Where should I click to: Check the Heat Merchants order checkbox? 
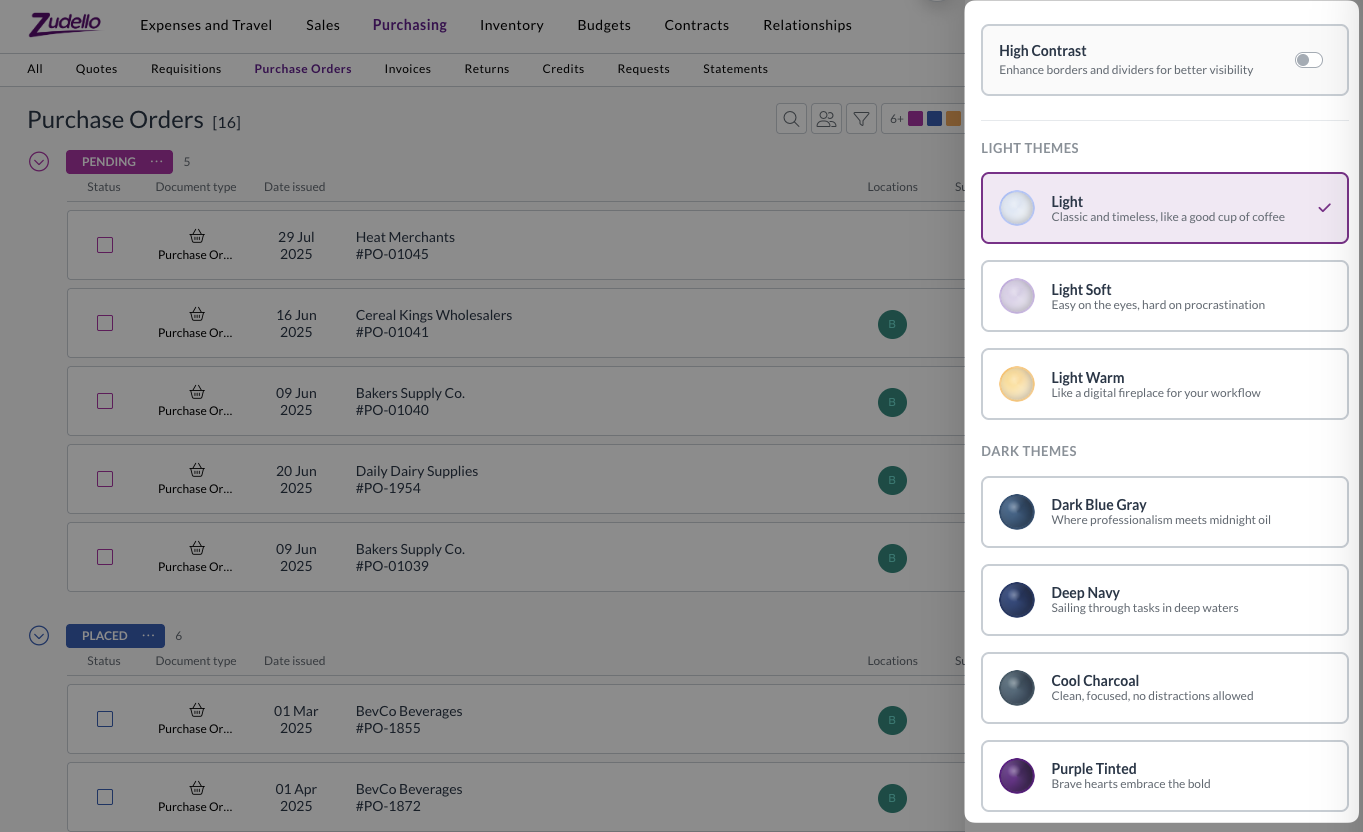(x=105, y=245)
